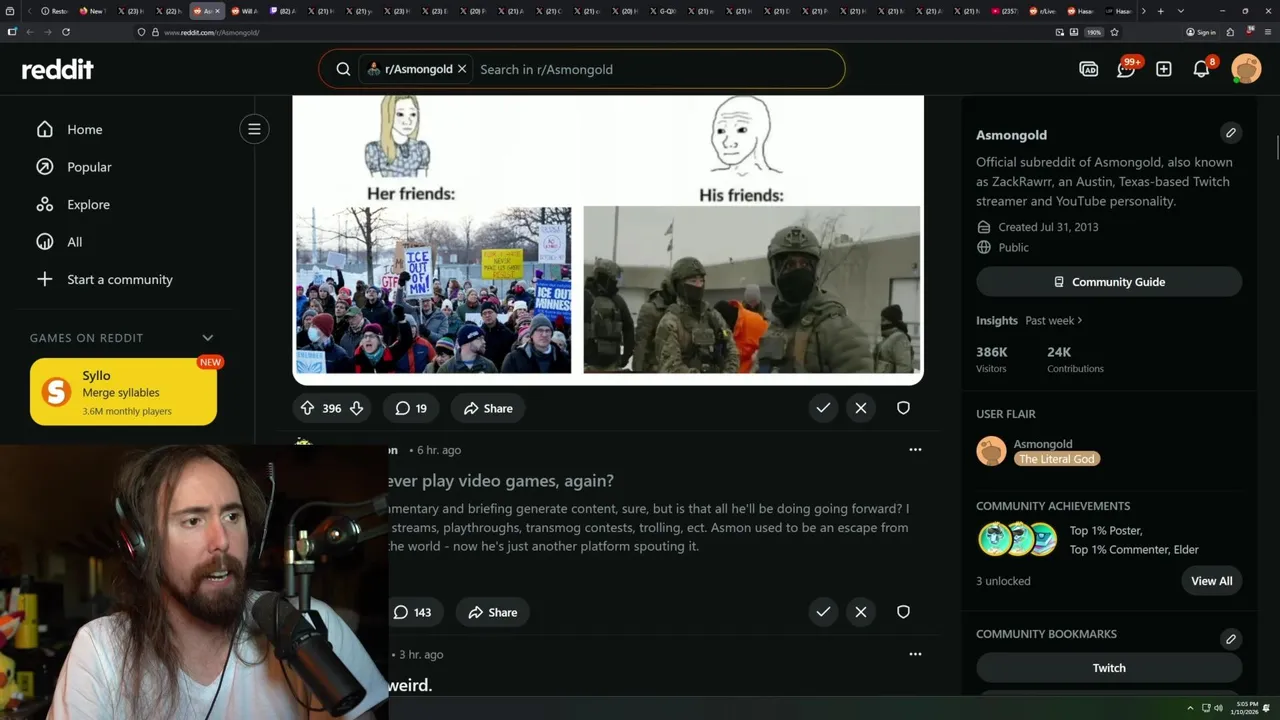Open chat with 99+ badge
The image size is (1280, 720).
[x=1126, y=69]
